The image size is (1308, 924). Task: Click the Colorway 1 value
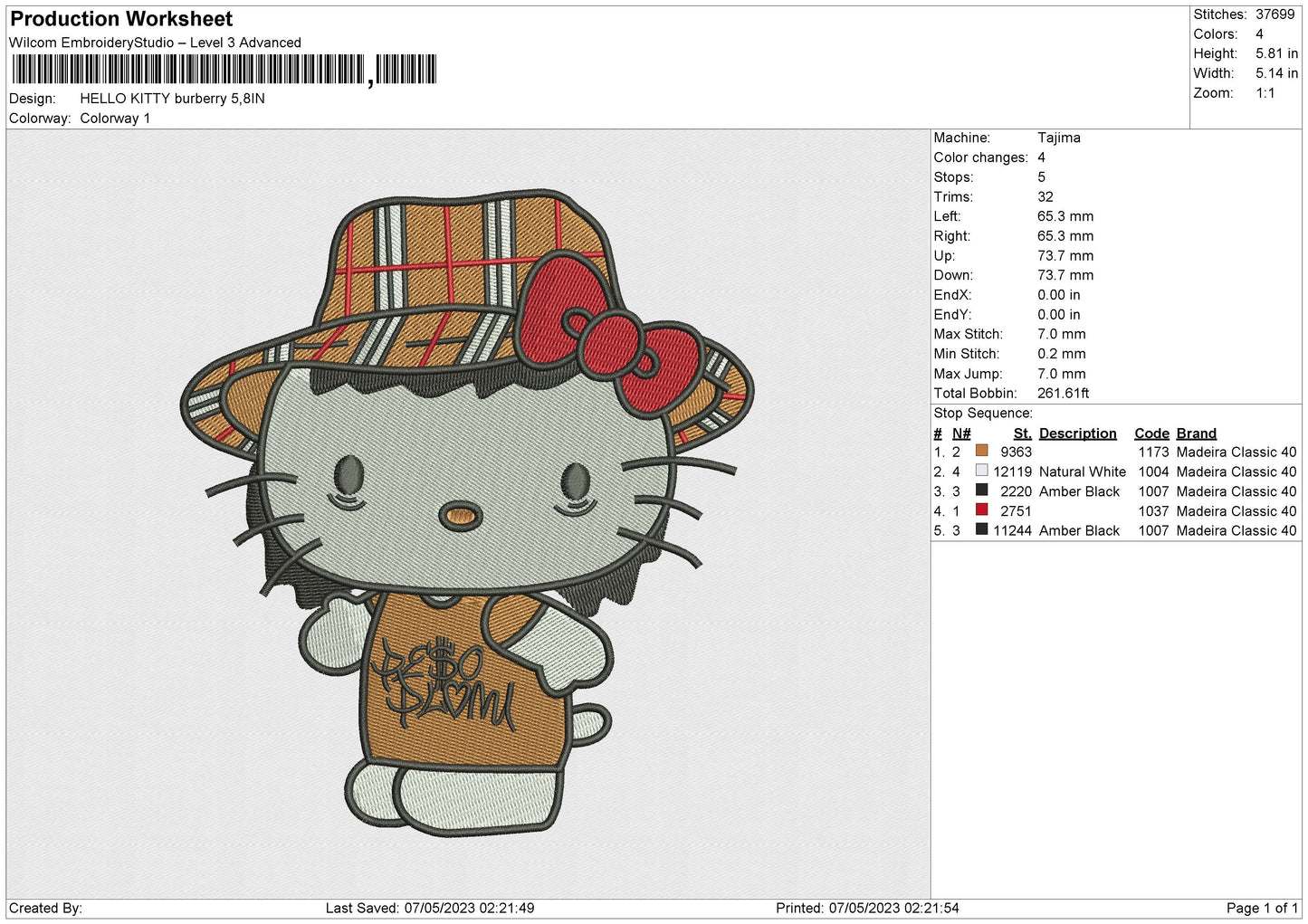115,119
